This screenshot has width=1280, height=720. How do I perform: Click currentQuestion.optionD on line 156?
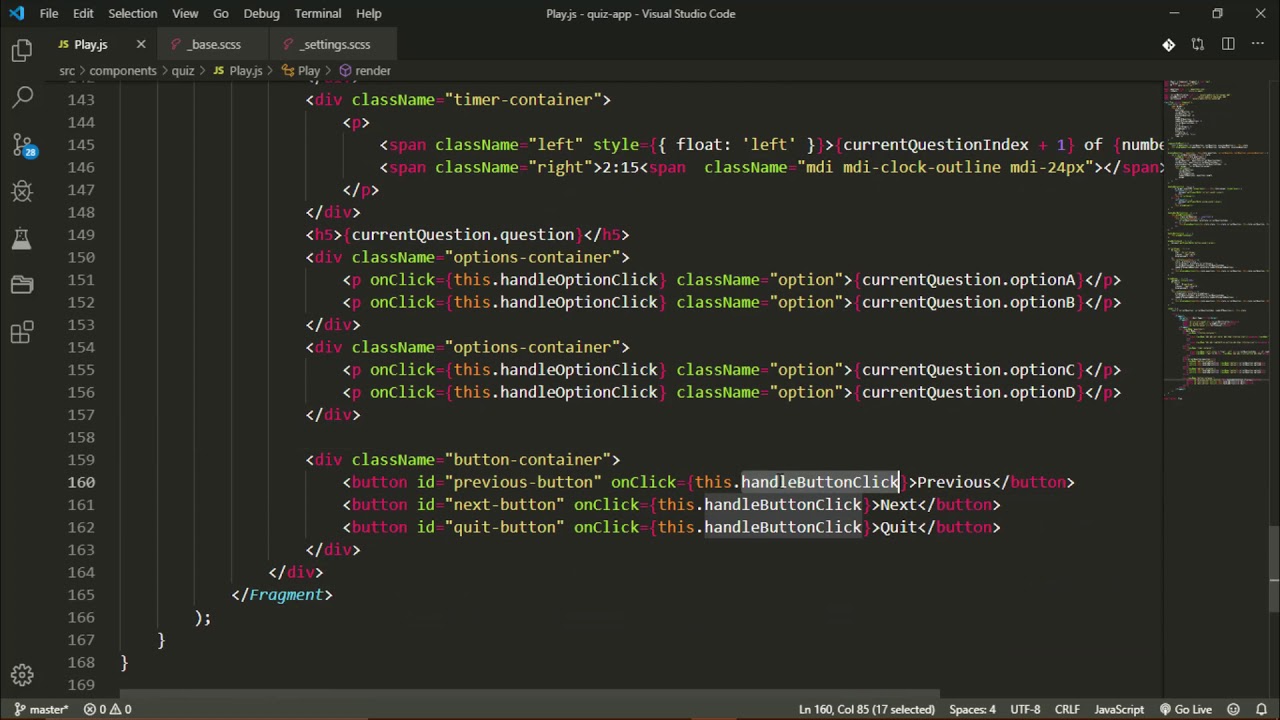968,392
